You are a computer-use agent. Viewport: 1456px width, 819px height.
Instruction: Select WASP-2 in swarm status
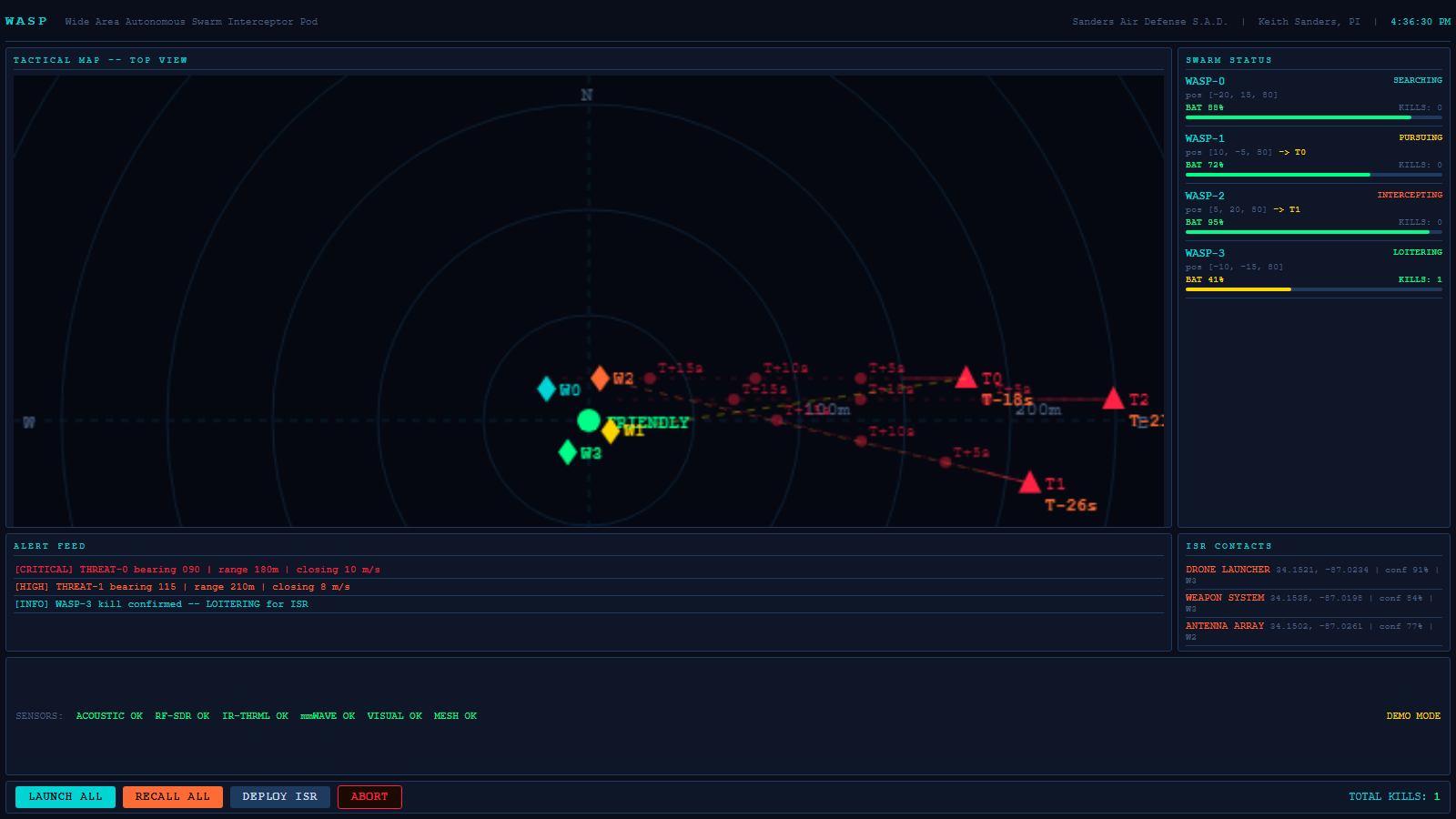[x=1313, y=213]
